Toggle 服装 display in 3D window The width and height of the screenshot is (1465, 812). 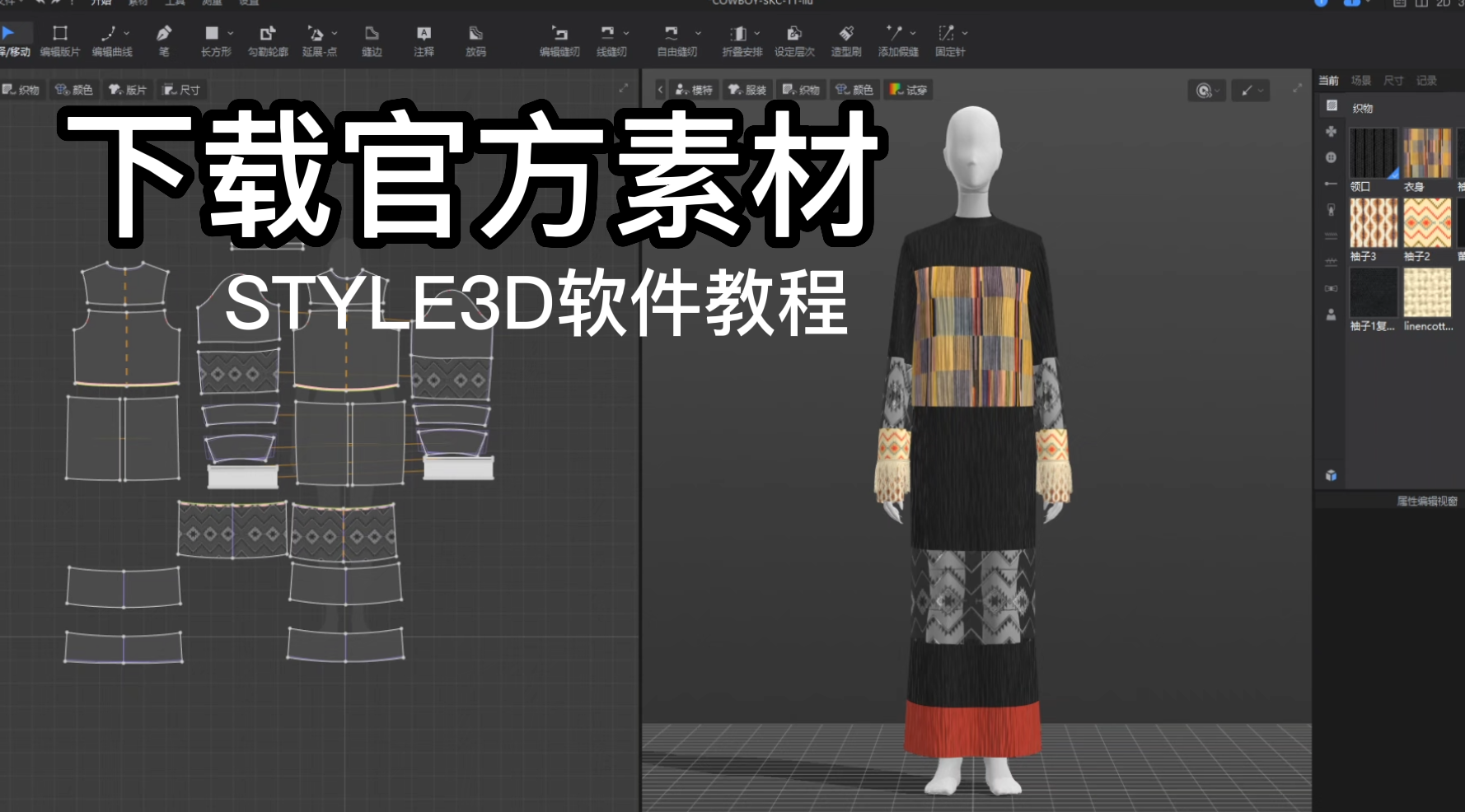coord(747,90)
